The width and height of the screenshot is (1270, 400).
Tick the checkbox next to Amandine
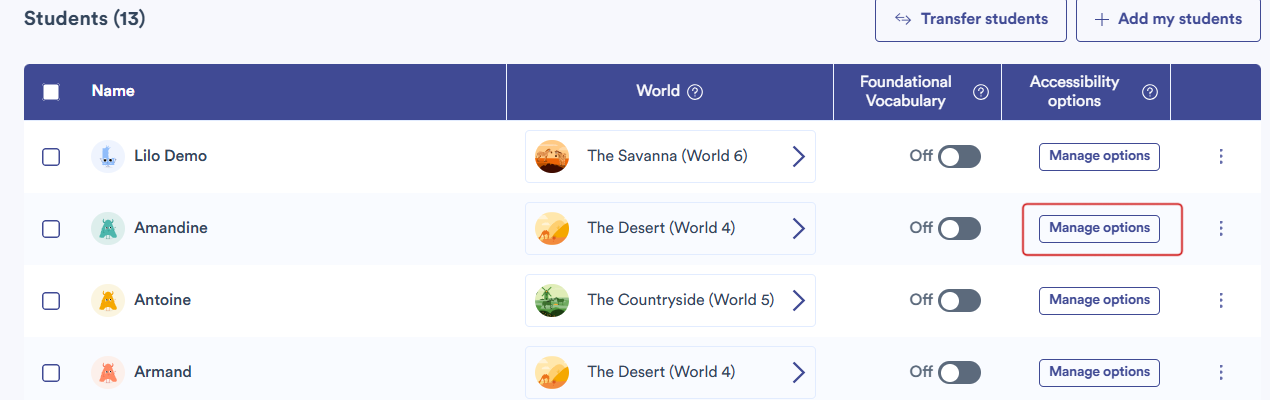tap(51, 228)
